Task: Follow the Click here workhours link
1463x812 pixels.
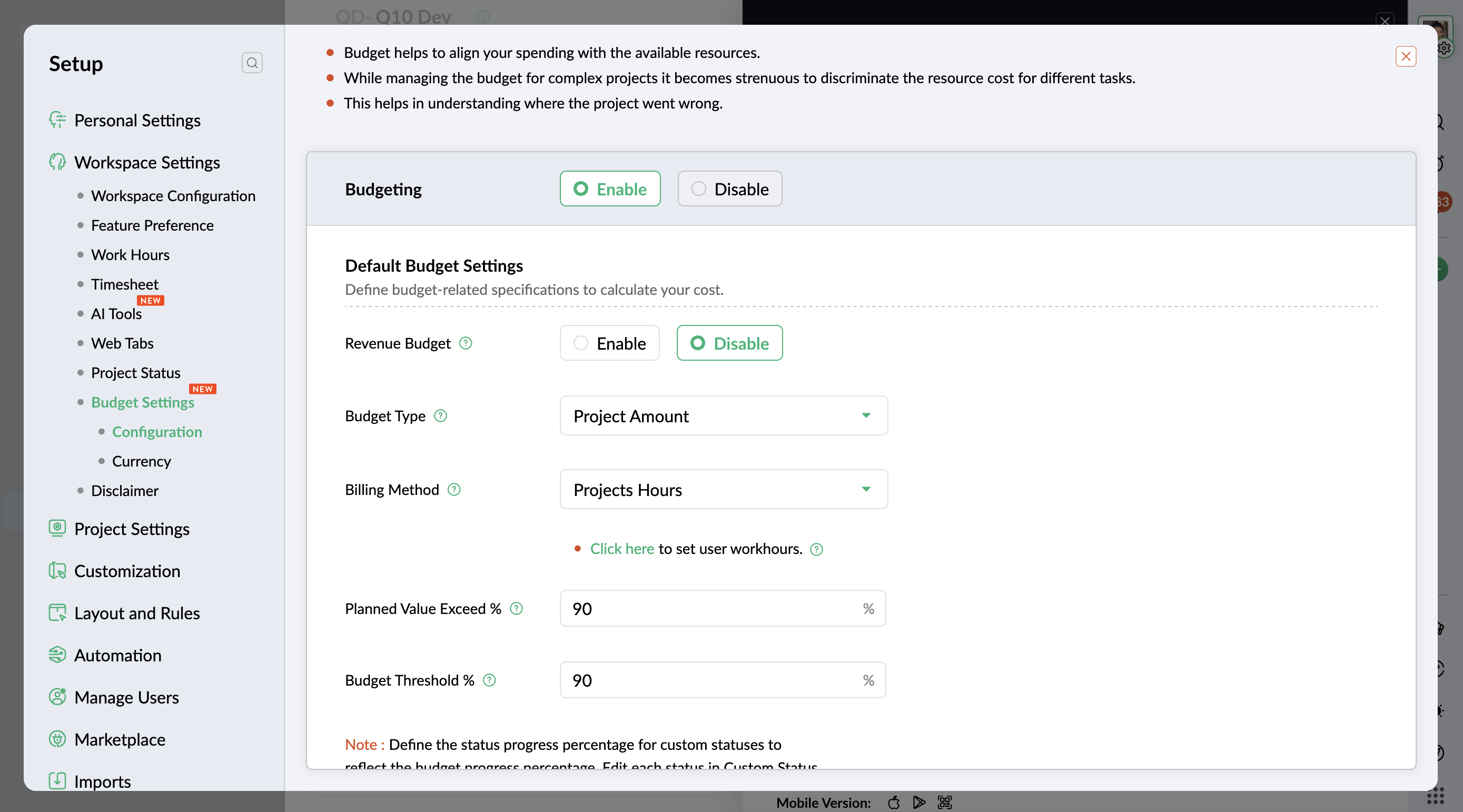Action: tap(622, 549)
